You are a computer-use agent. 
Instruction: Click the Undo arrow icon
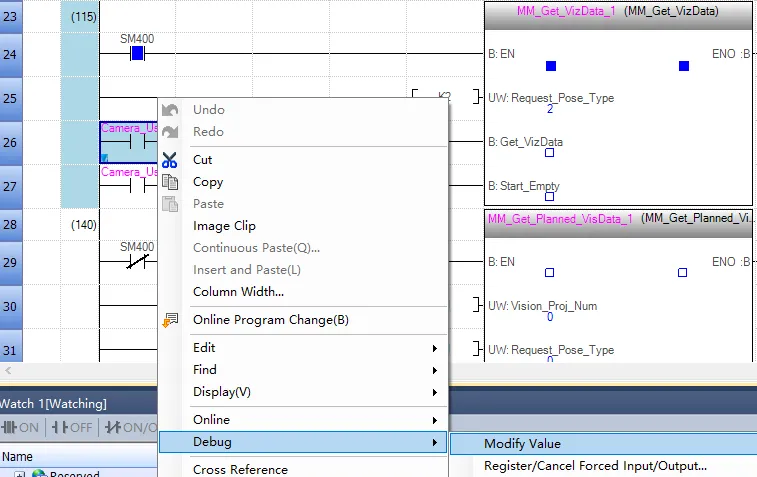170,110
